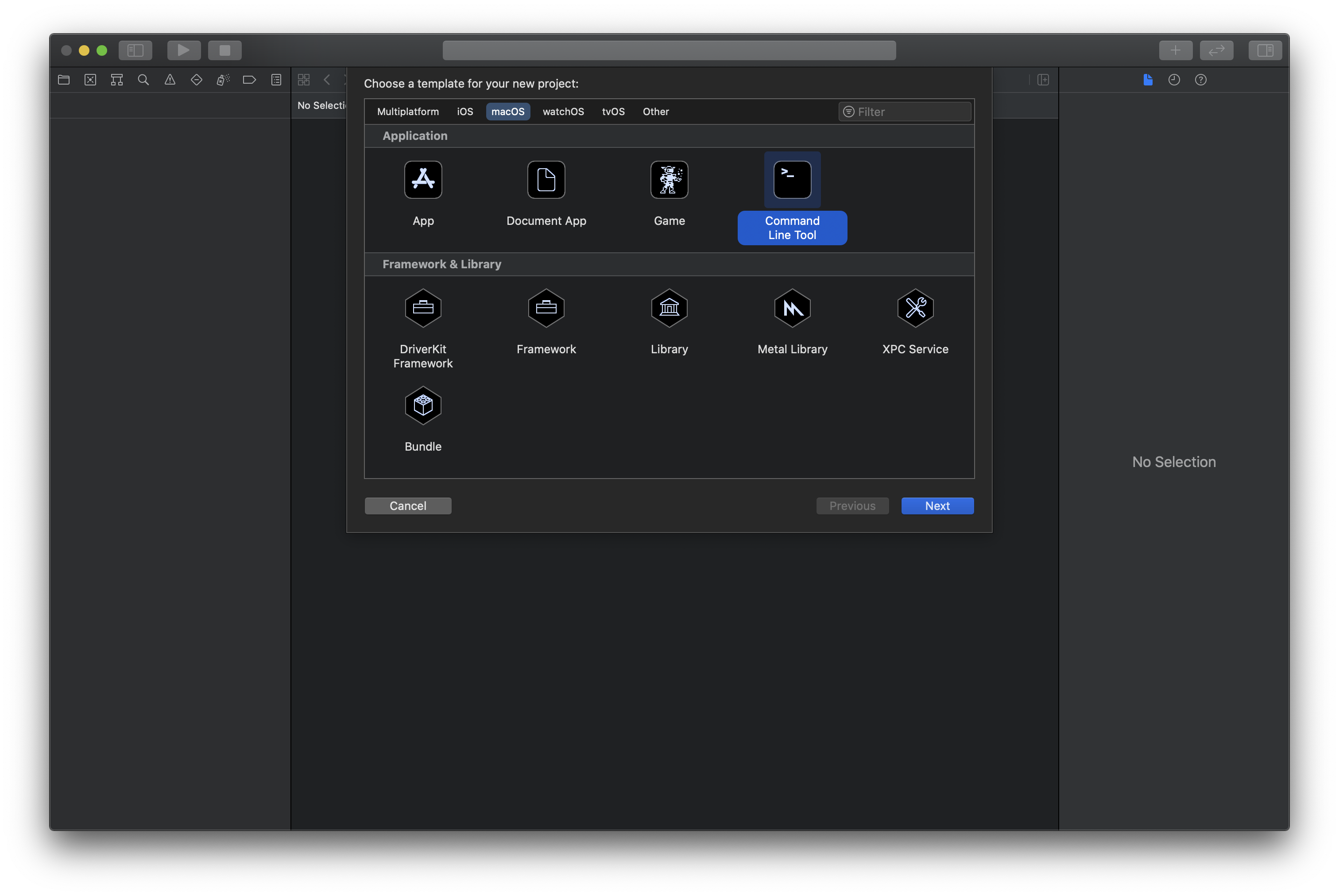This screenshot has height=896, width=1339.
Task: Pick the Game template
Action: click(x=669, y=179)
